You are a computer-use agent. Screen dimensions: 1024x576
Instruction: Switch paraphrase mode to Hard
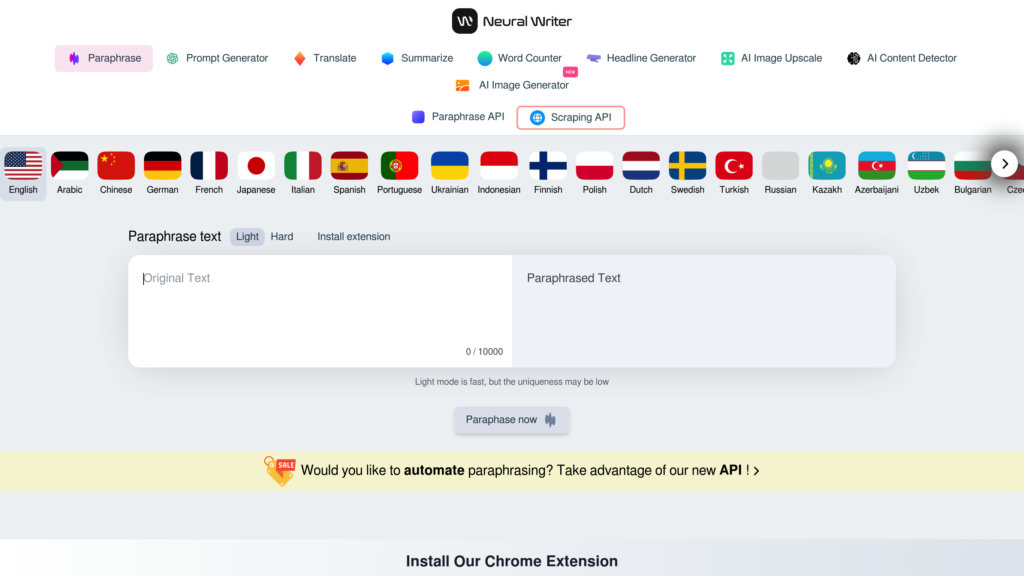[x=282, y=236]
